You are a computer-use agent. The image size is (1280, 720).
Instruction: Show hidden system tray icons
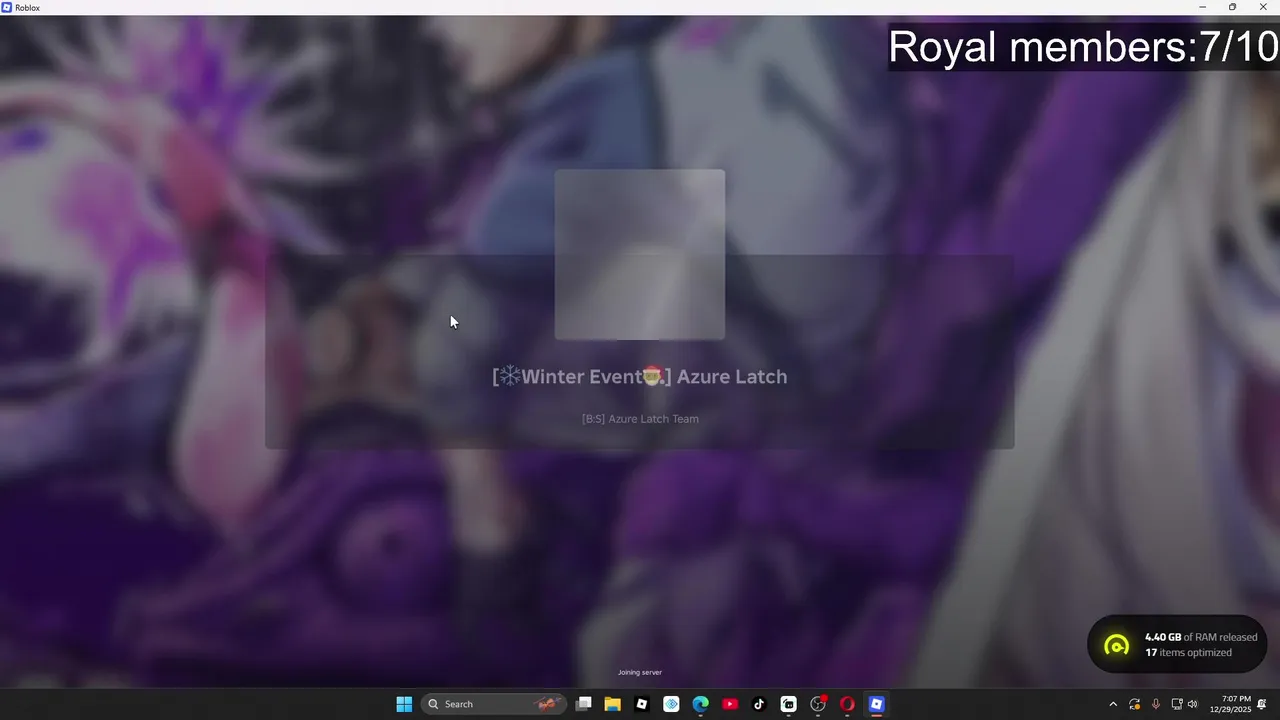1113,704
